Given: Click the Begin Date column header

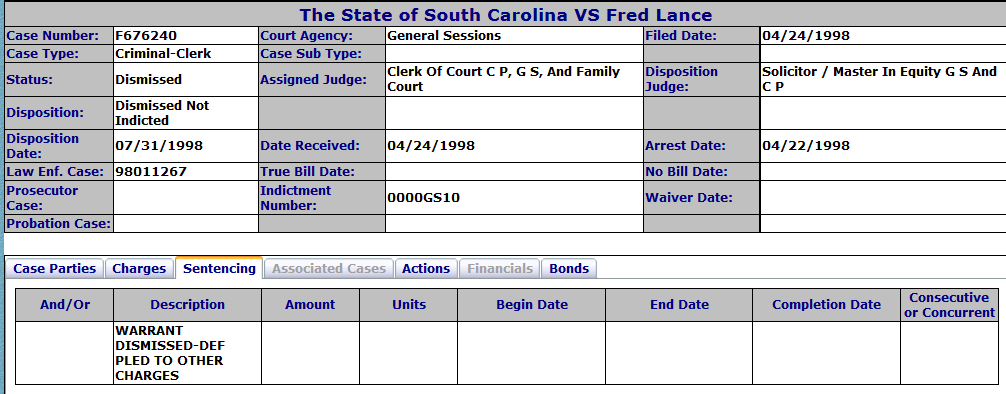Looking at the screenshot, I should [x=532, y=305].
